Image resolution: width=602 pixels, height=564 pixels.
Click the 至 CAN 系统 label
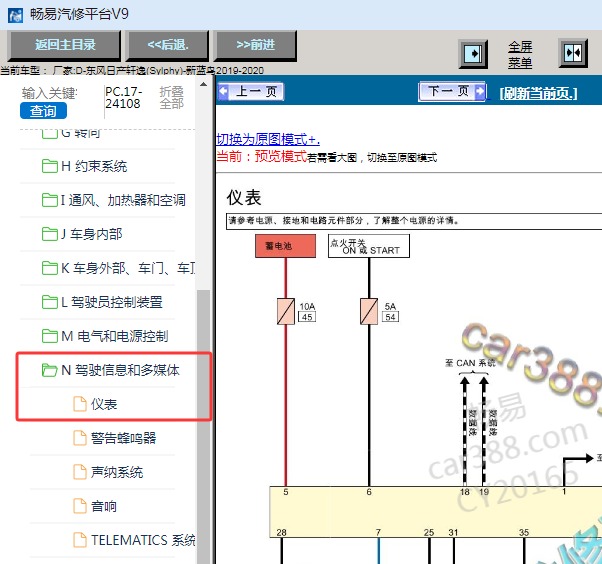[470, 363]
